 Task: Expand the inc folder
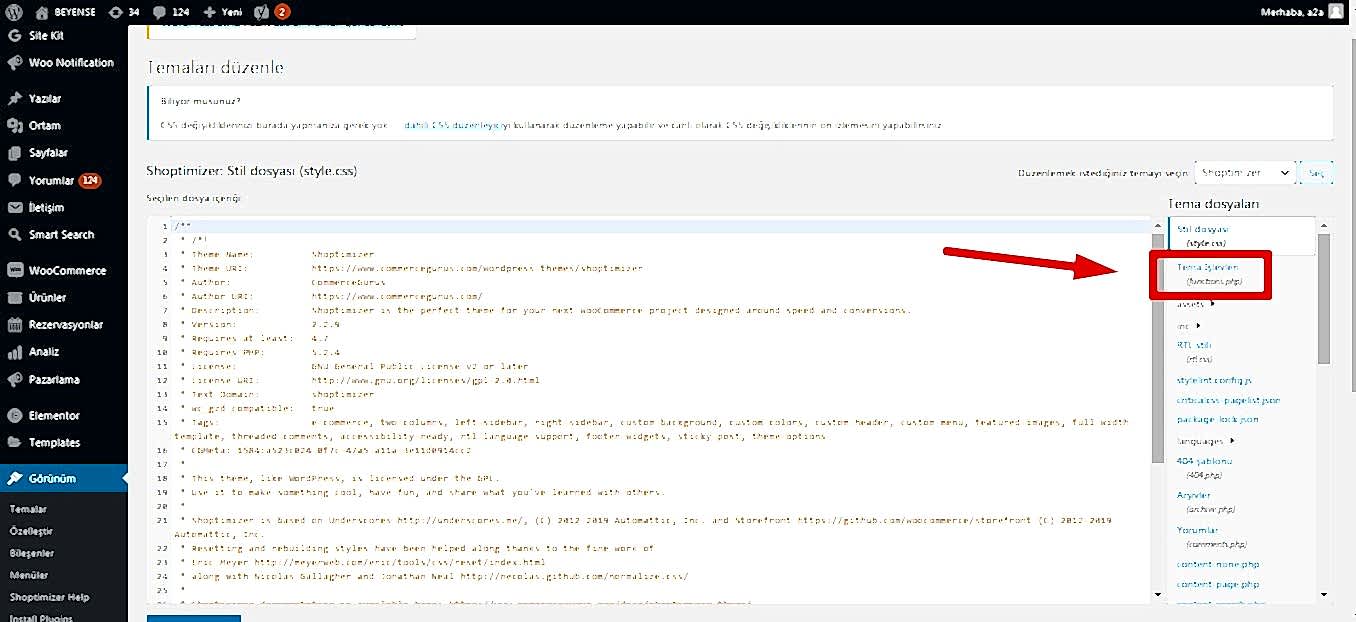coord(1189,325)
